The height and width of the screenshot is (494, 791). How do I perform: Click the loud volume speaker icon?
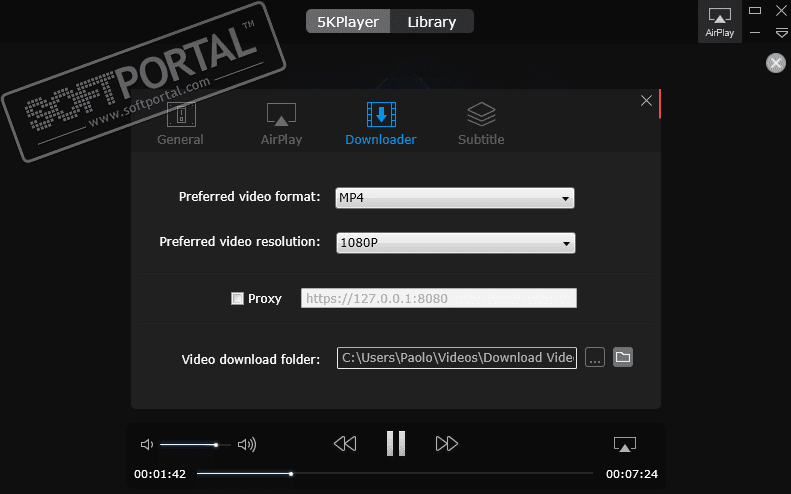(247, 445)
